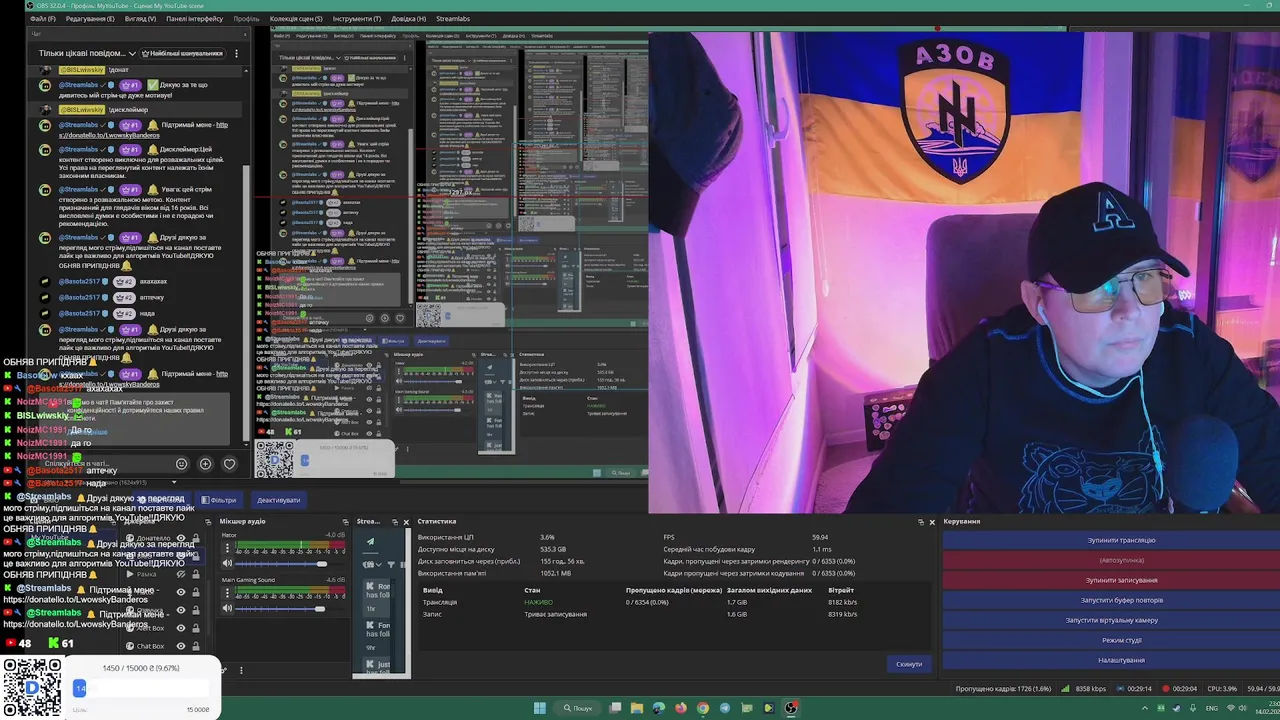This screenshot has width=1280, height=720.
Task: Undock the Мікшер аудіо panel
Action: (x=345, y=522)
